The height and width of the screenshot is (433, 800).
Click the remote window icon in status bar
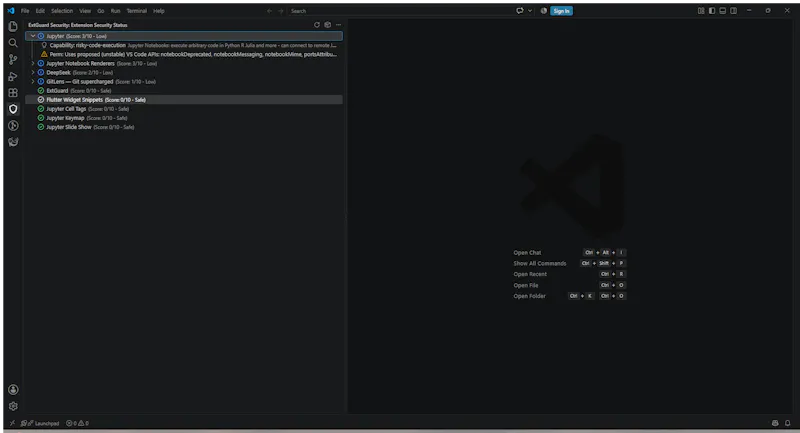click(x=12, y=423)
